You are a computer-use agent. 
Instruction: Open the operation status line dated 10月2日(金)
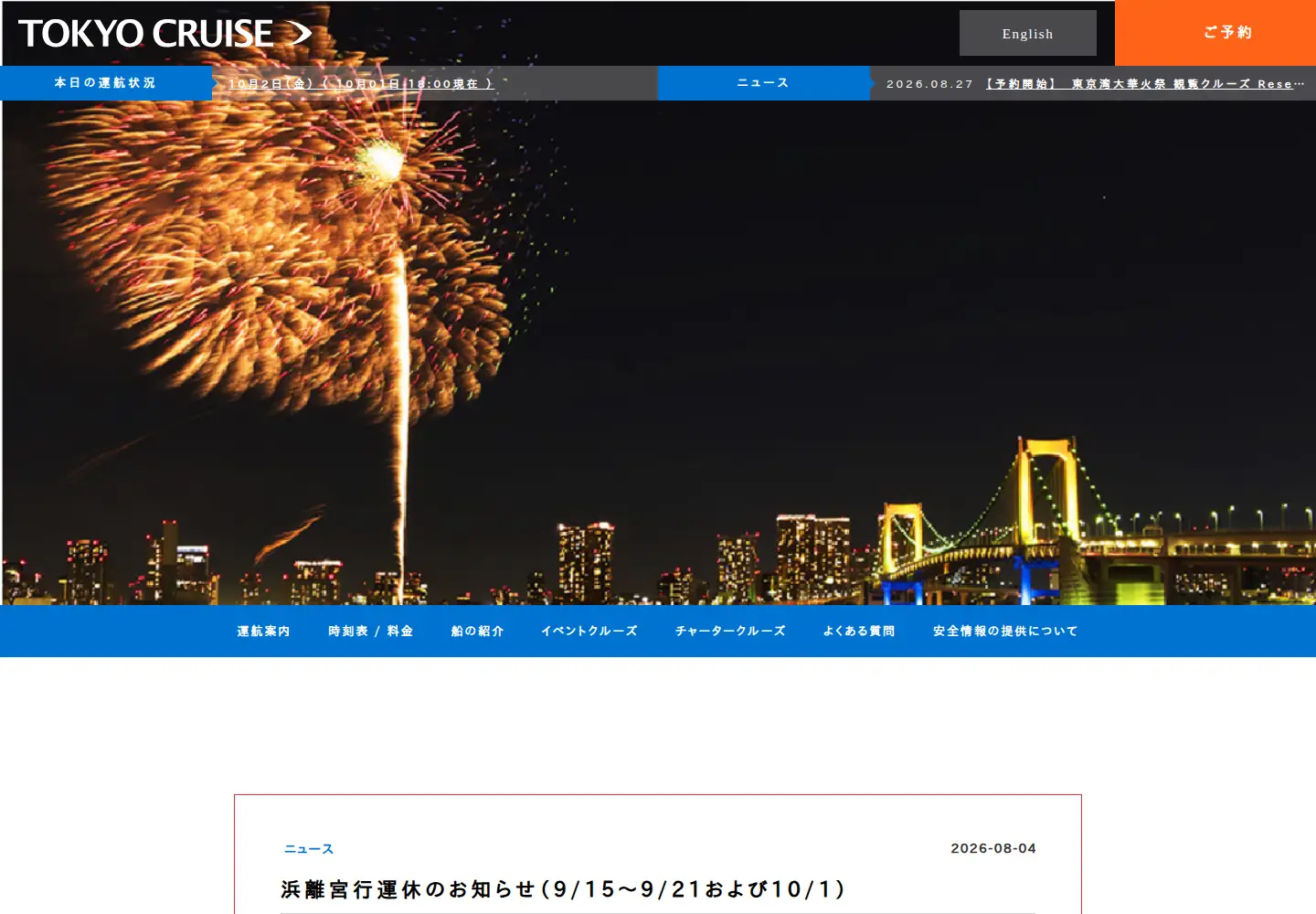point(361,84)
